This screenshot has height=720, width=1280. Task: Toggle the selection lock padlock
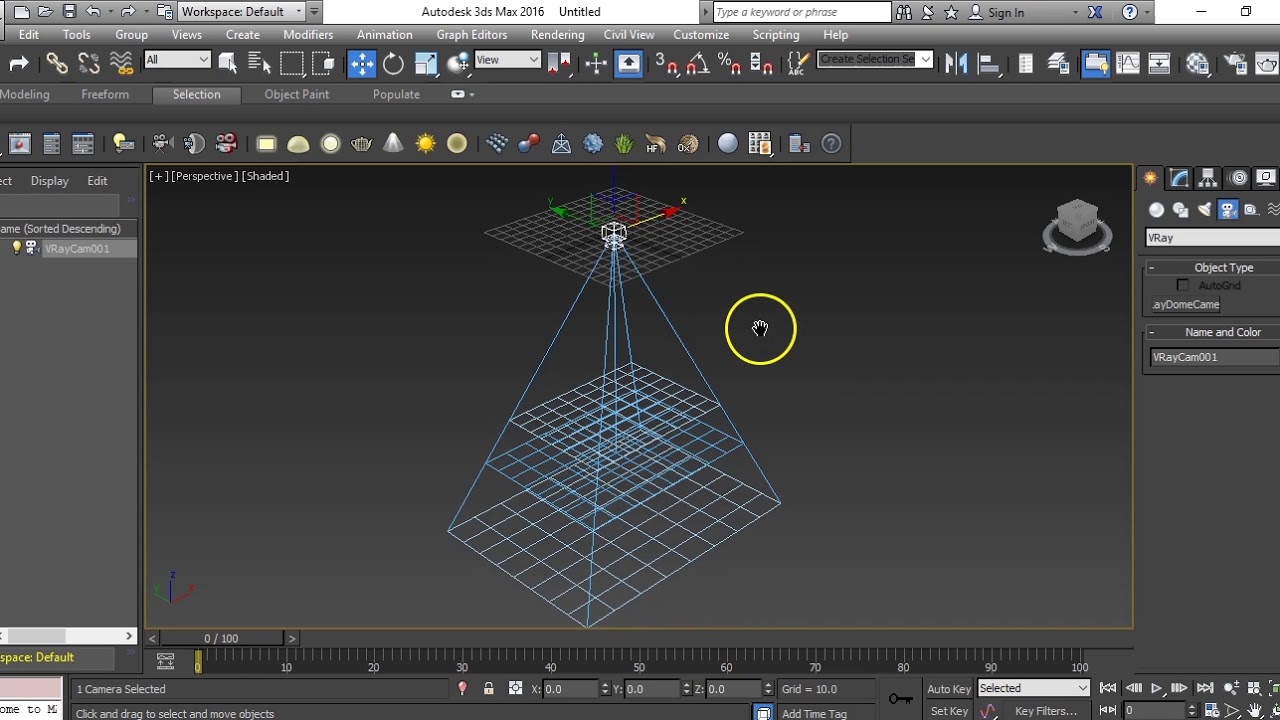[488, 689]
